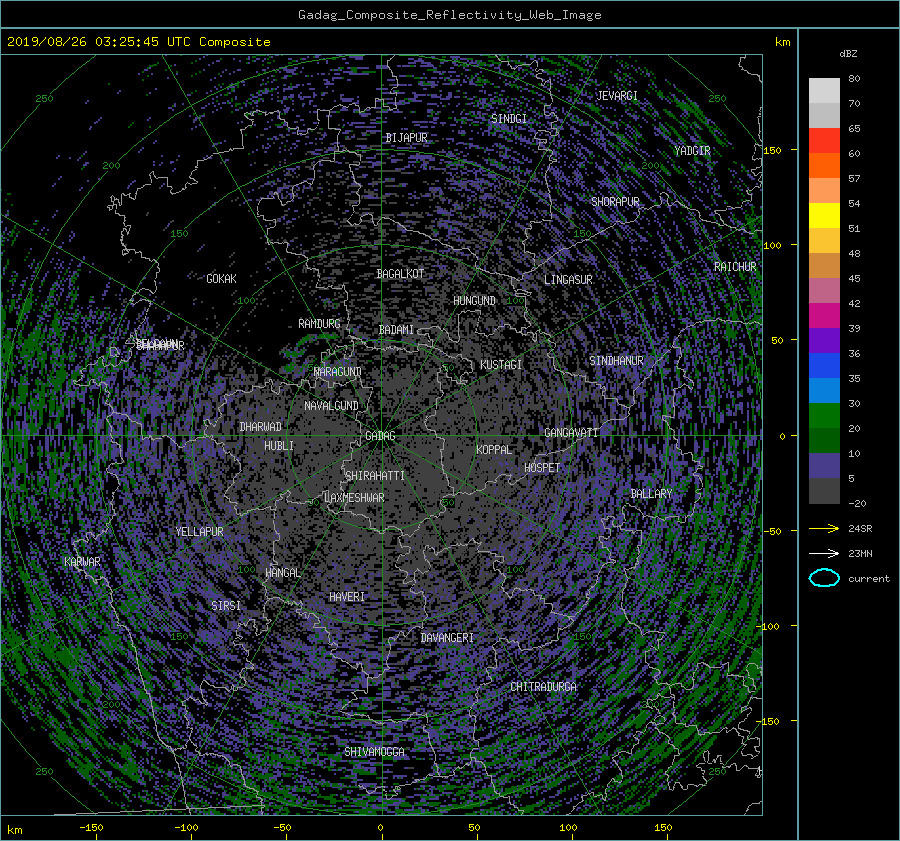Select the JEVARGI map label
900x841 pixels.
coord(617,95)
